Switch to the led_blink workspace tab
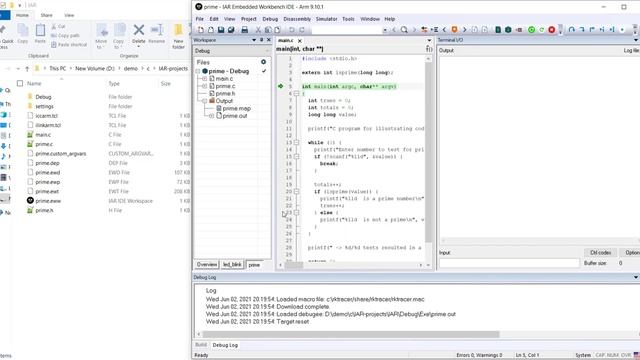The height and width of the screenshot is (360, 640). coord(232,264)
